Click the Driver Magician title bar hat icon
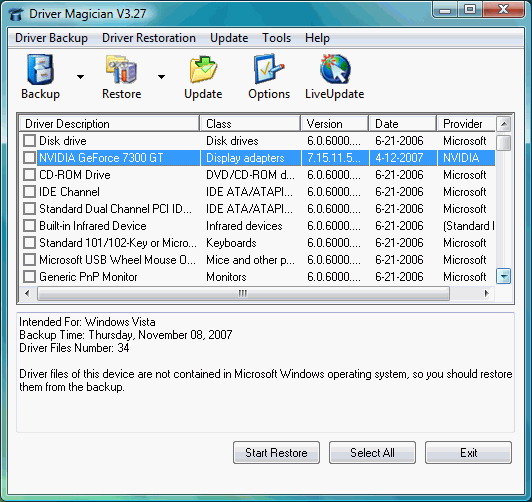Image resolution: width=532 pixels, height=502 pixels. (16, 14)
